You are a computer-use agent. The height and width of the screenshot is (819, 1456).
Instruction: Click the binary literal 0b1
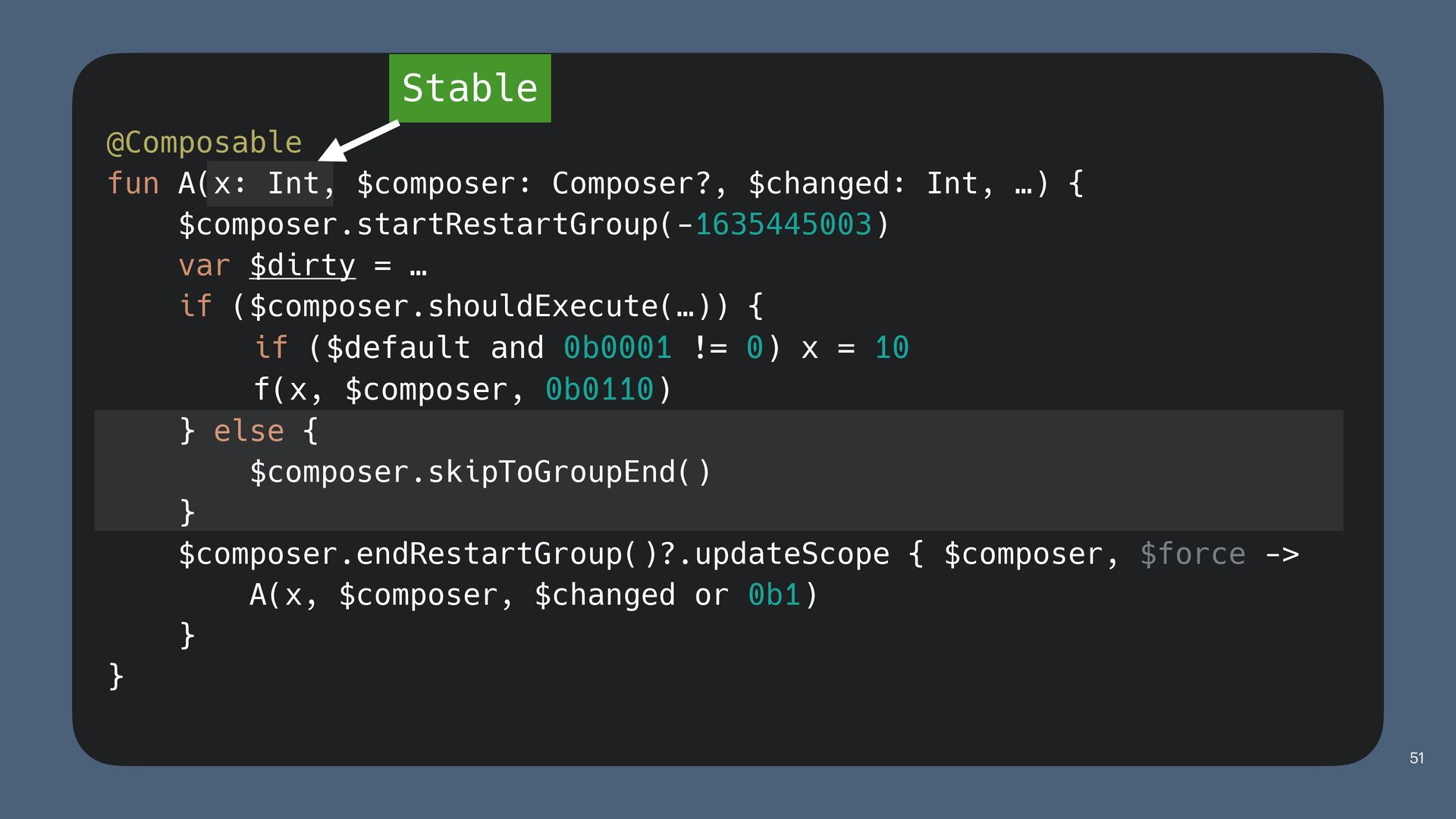click(774, 595)
